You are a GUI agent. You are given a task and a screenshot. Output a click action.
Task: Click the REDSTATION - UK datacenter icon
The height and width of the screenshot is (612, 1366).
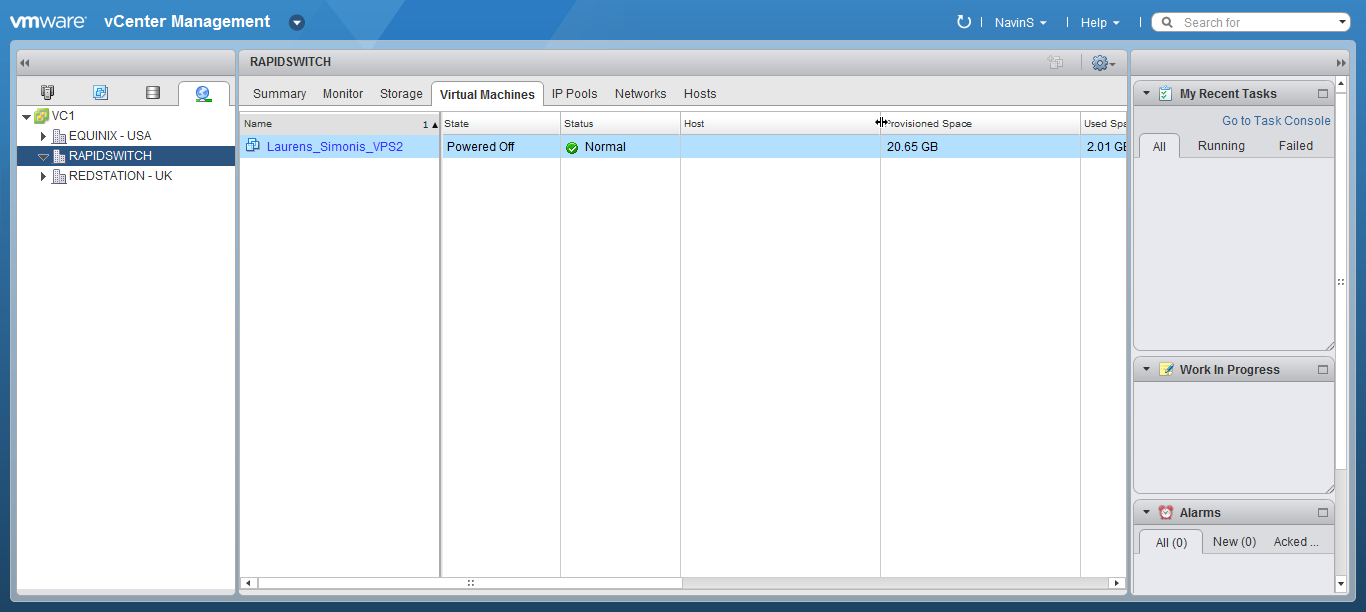pos(59,176)
